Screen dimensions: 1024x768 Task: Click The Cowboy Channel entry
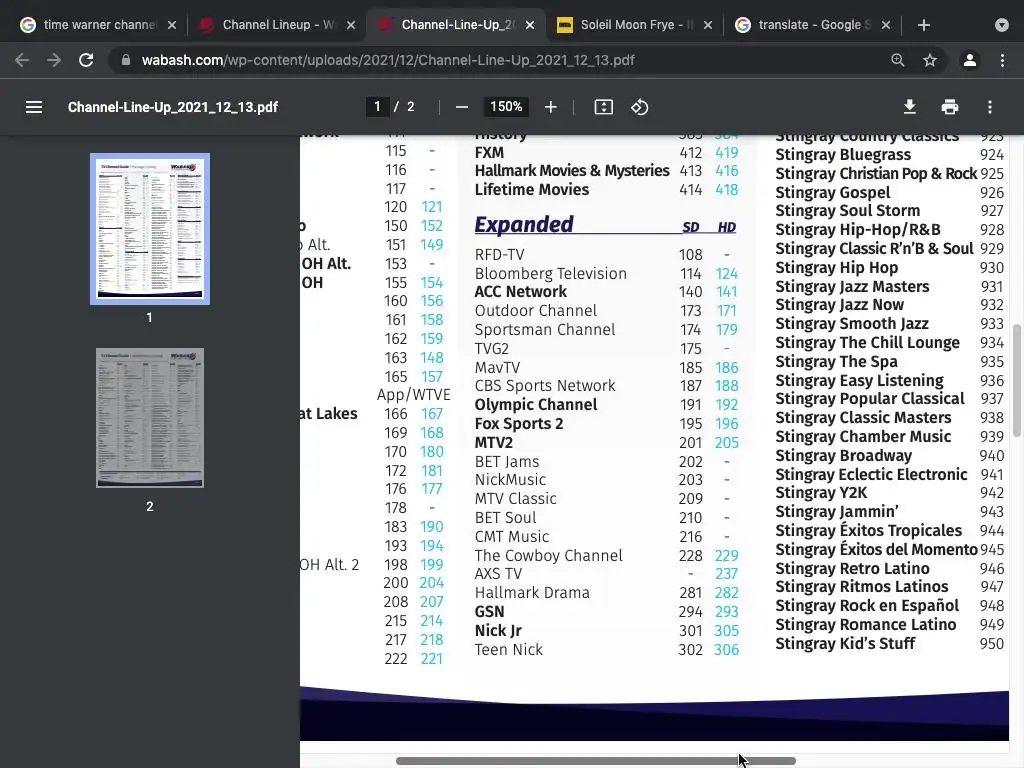point(549,556)
